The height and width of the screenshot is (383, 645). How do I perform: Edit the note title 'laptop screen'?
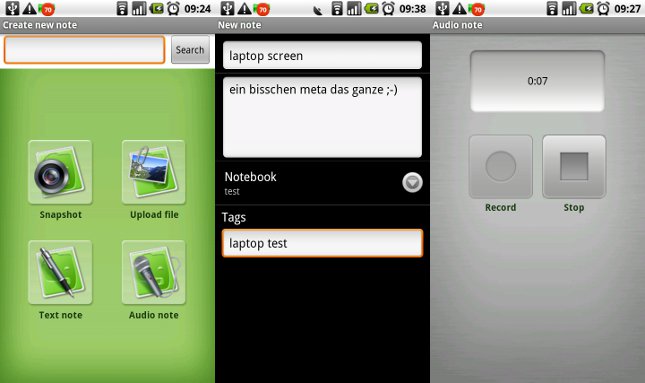tap(322, 55)
